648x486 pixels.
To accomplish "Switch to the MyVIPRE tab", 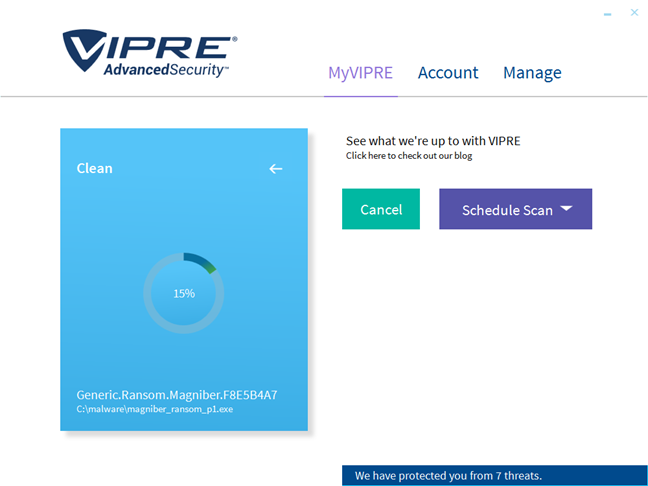I will point(360,73).
